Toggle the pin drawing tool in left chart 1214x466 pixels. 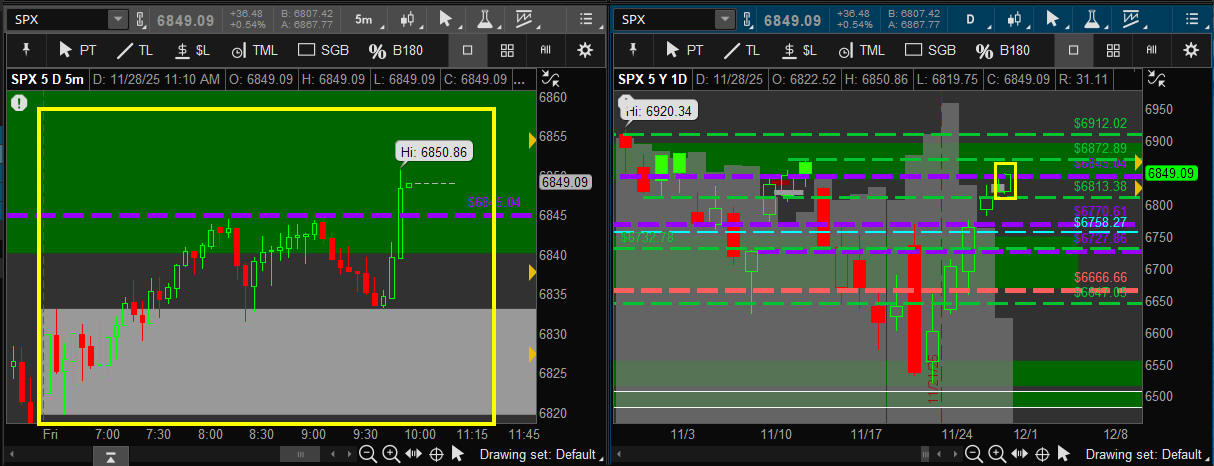tap(25, 50)
